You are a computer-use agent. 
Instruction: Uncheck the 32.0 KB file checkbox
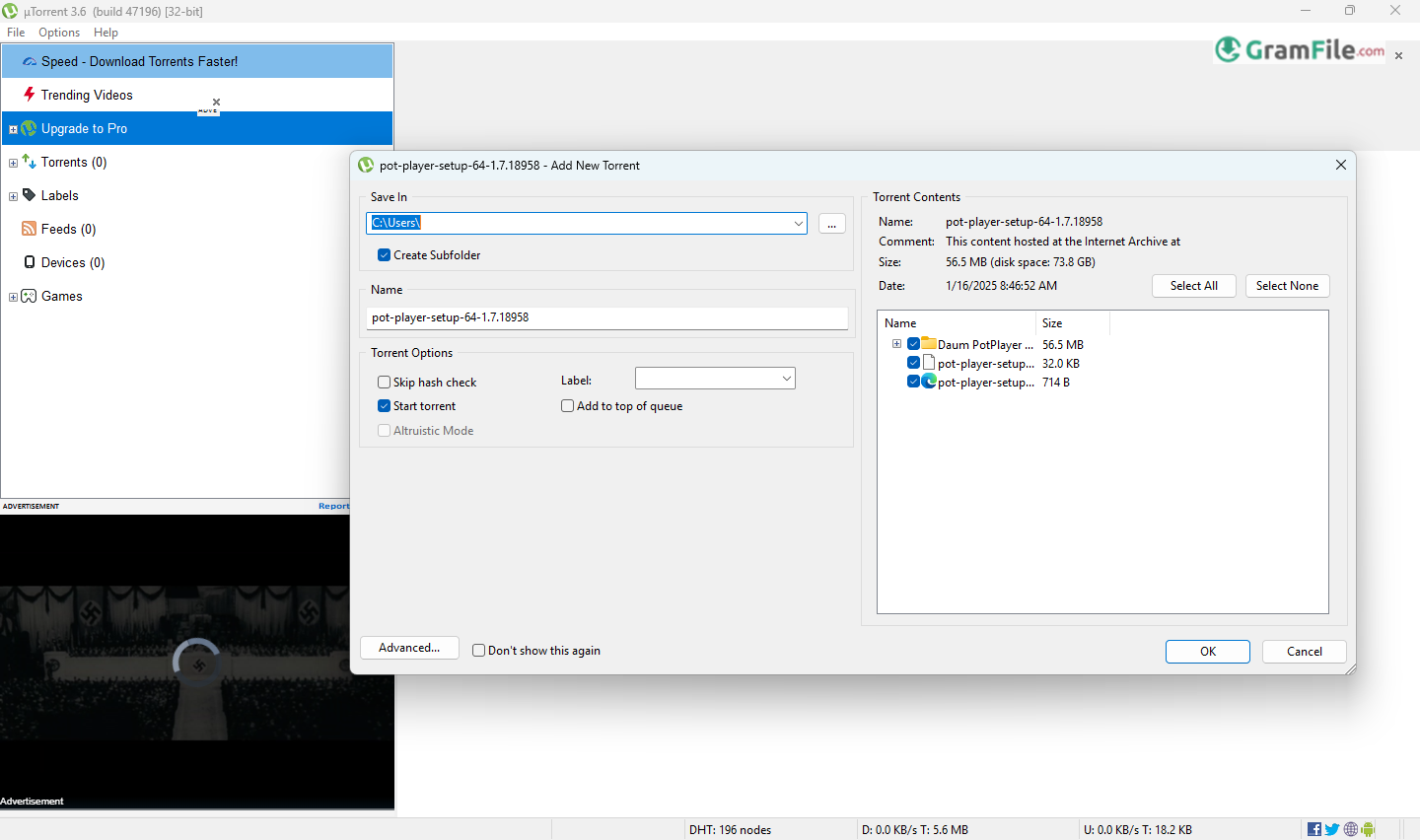[913, 363]
